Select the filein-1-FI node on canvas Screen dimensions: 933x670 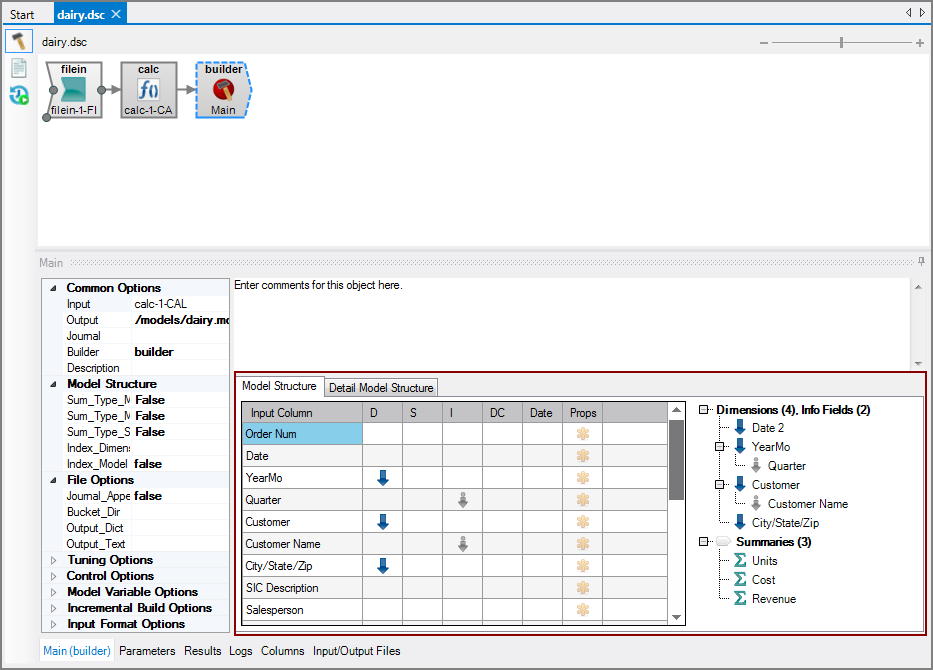72,88
